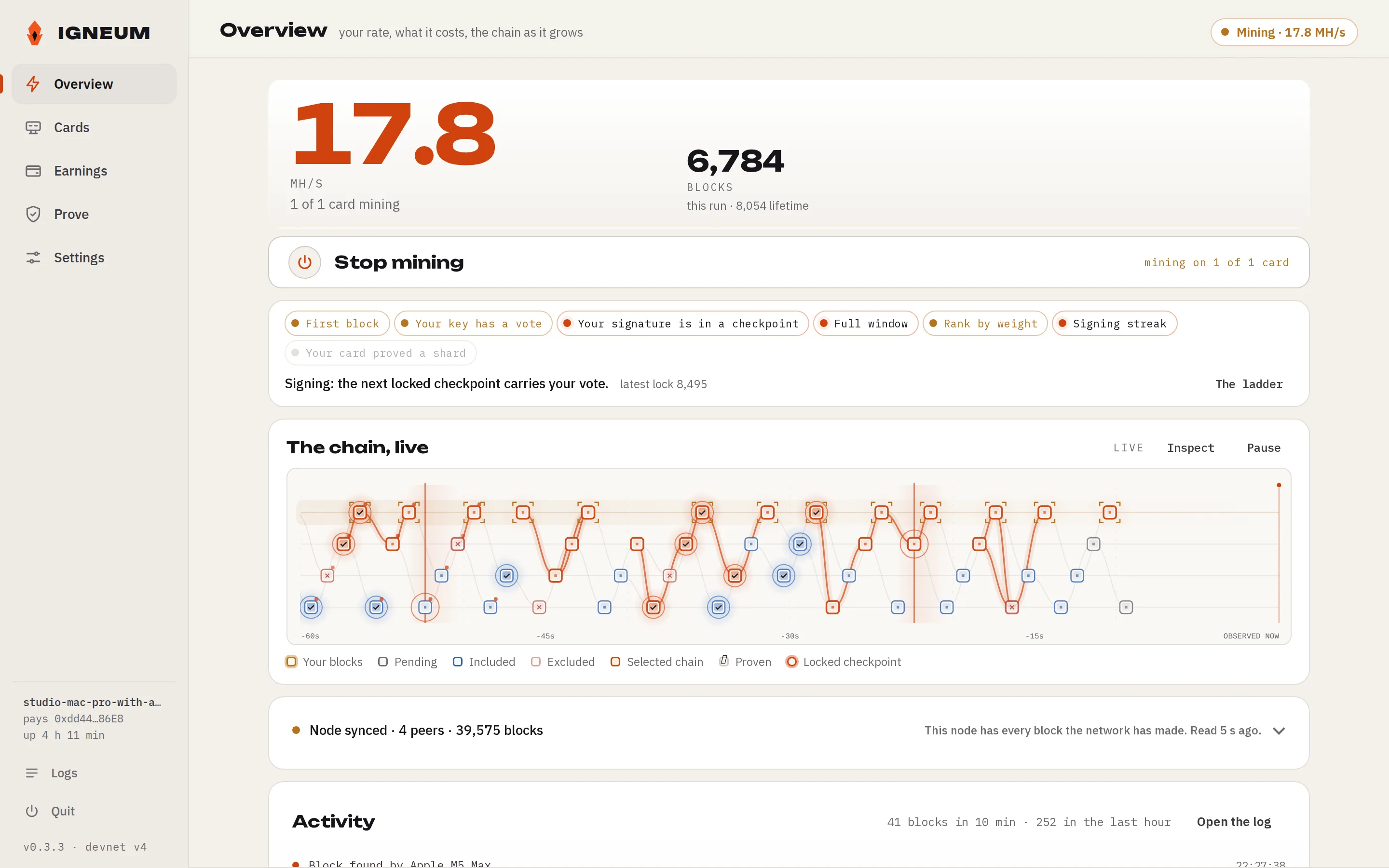Click the Quit power icon

click(31, 811)
